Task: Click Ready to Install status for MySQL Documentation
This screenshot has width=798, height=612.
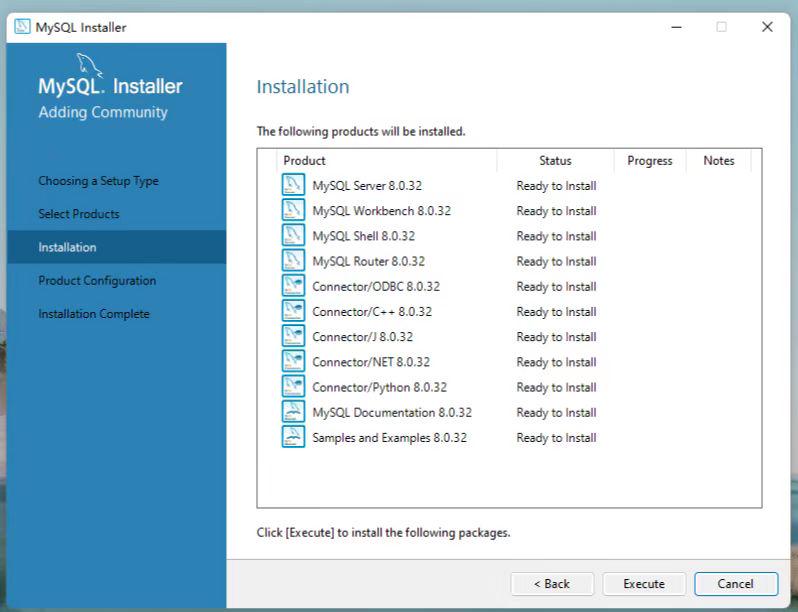Action: tap(556, 413)
